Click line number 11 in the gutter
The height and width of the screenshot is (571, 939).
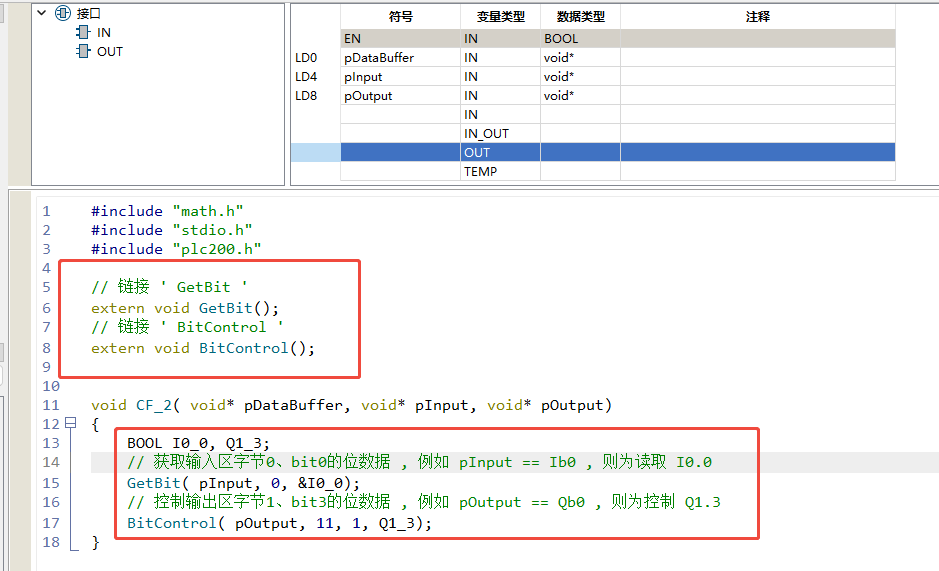click(51, 406)
